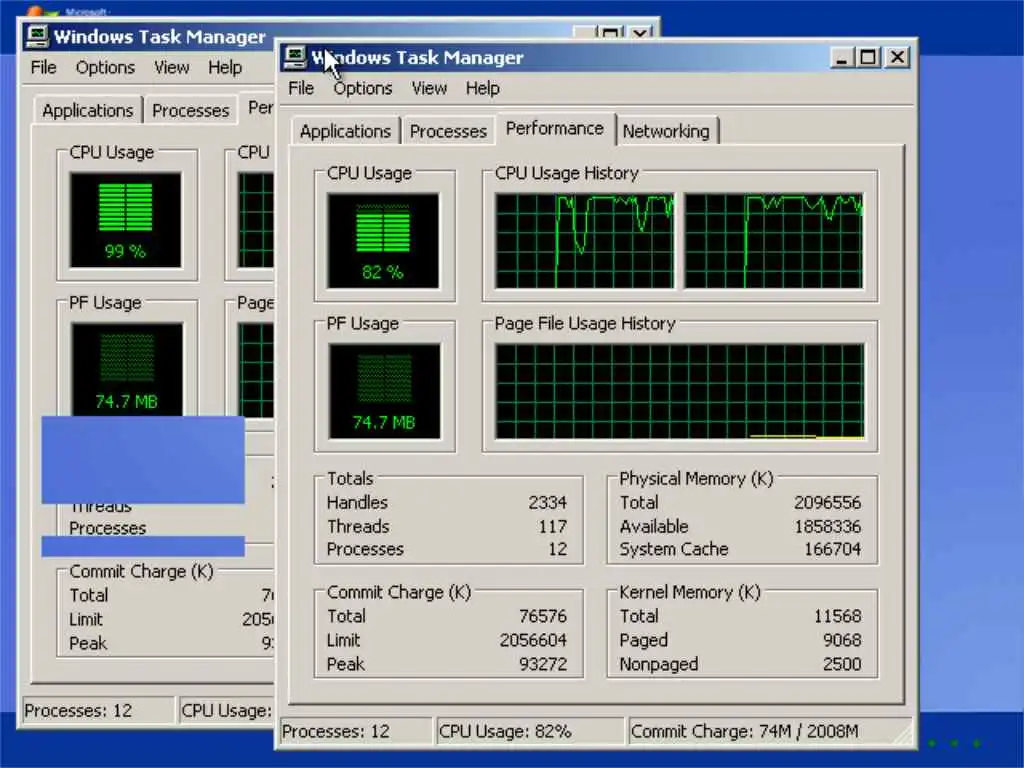Select Processes tab in back Task Manager

pos(191,110)
